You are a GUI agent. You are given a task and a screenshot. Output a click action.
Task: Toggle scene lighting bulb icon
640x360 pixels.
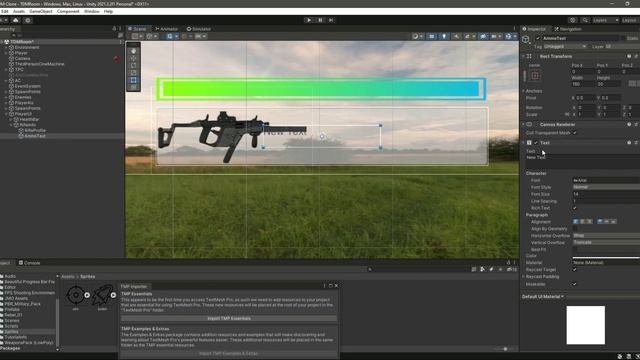click(x=444, y=36)
